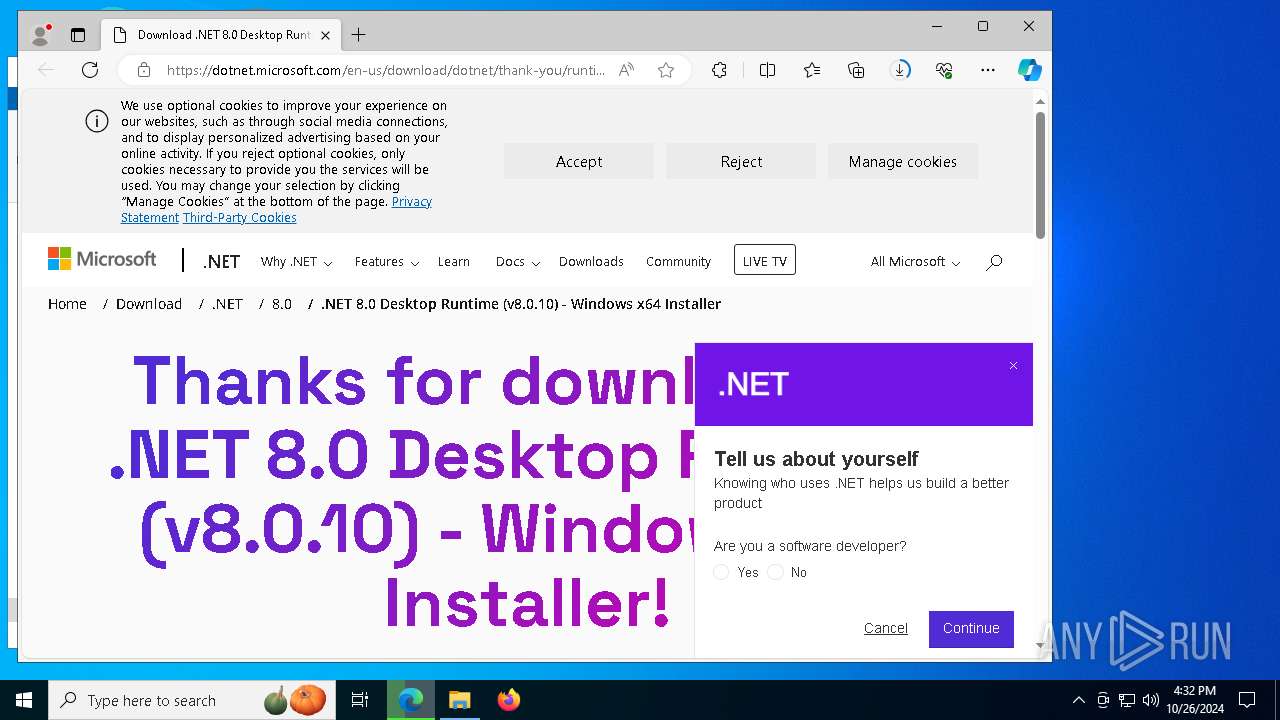Viewport: 1280px width, 720px height.
Task: Open the LIVE TV button
Action: 765,260
